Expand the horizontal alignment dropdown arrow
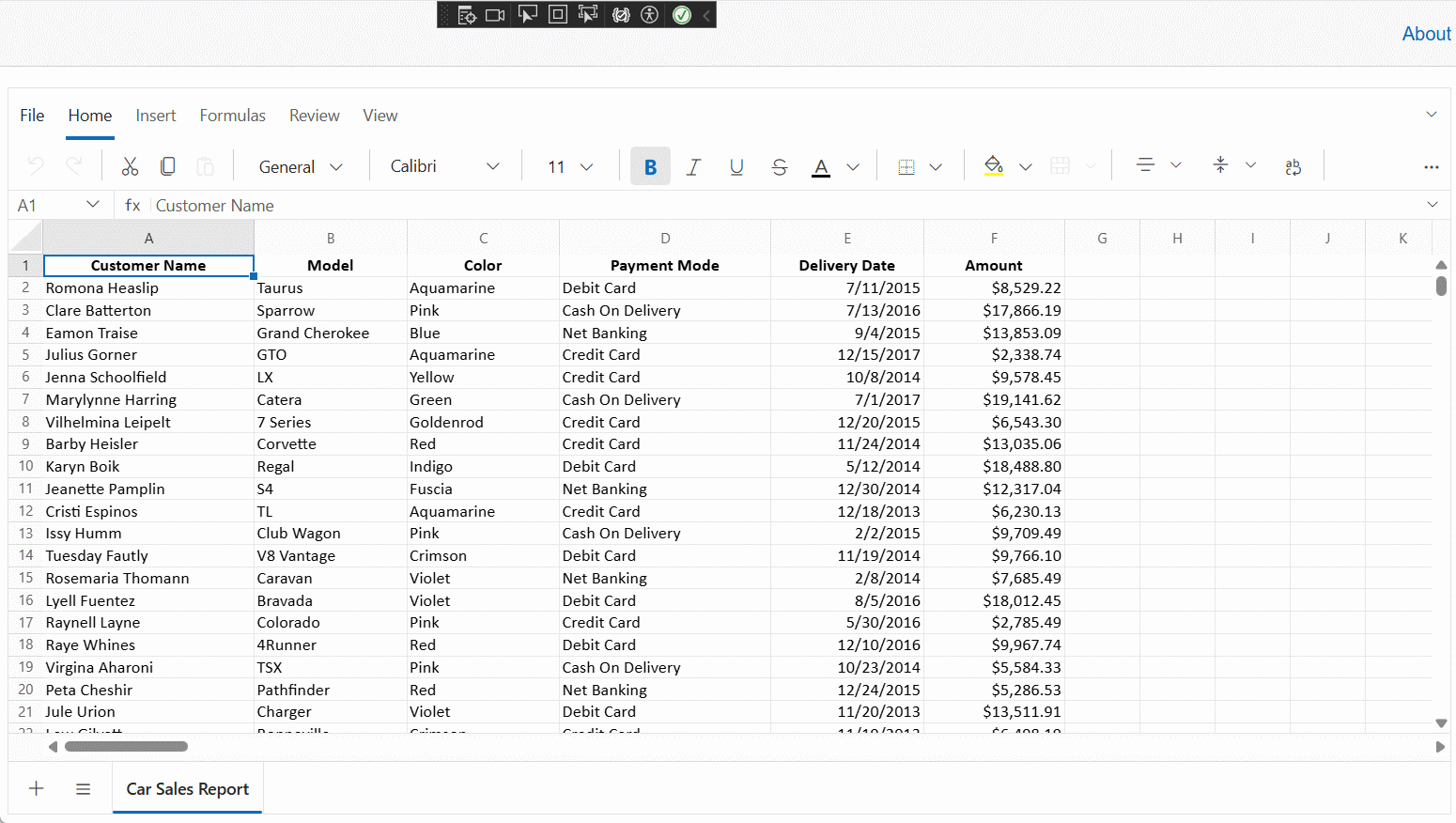1456x823 pixels. tap(1175, 165)
